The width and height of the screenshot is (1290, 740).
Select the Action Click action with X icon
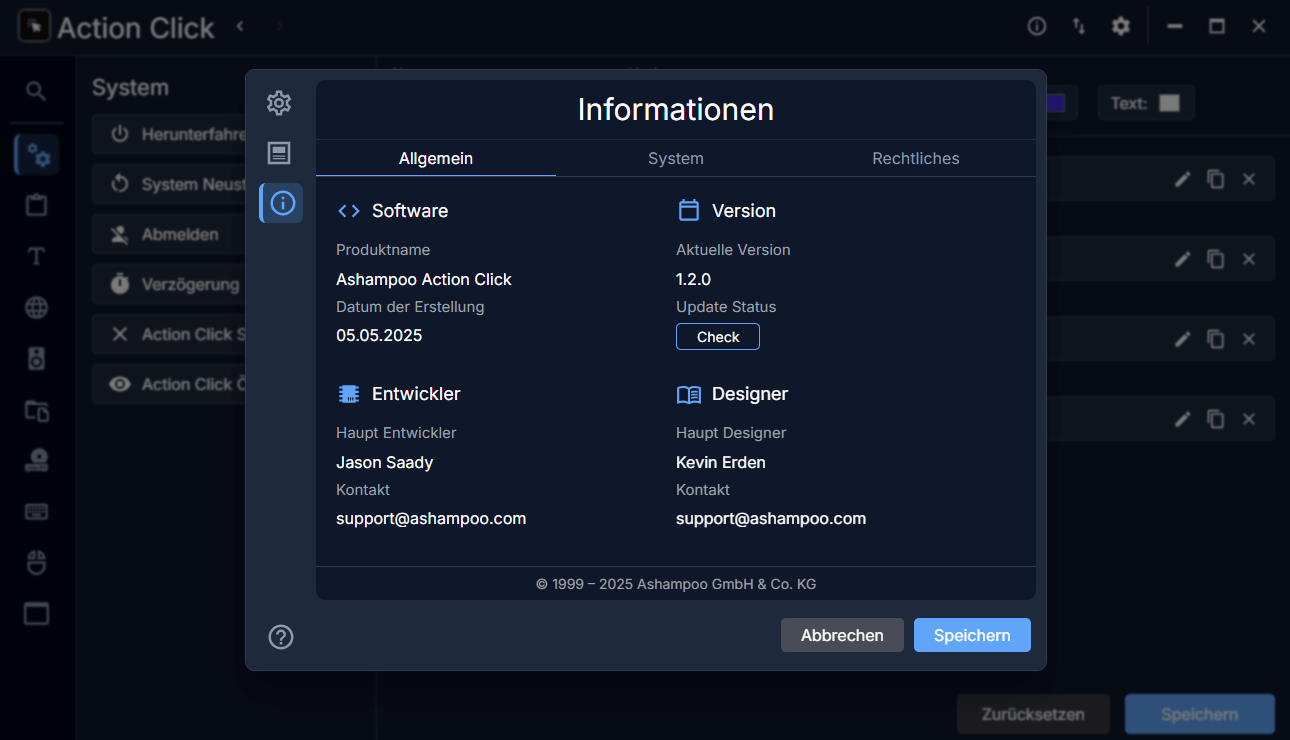pos(169,334)
